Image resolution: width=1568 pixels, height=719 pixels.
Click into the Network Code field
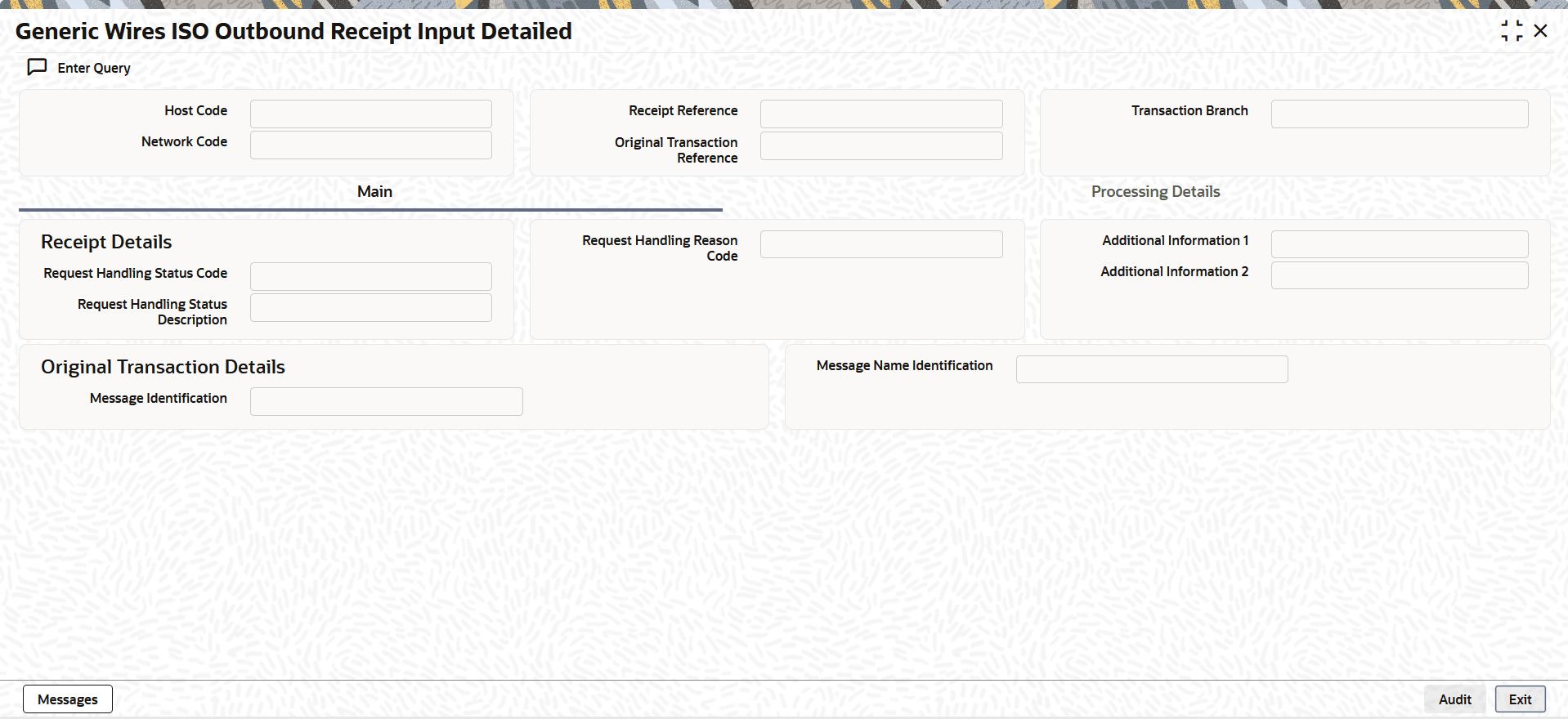pos(371,145)
